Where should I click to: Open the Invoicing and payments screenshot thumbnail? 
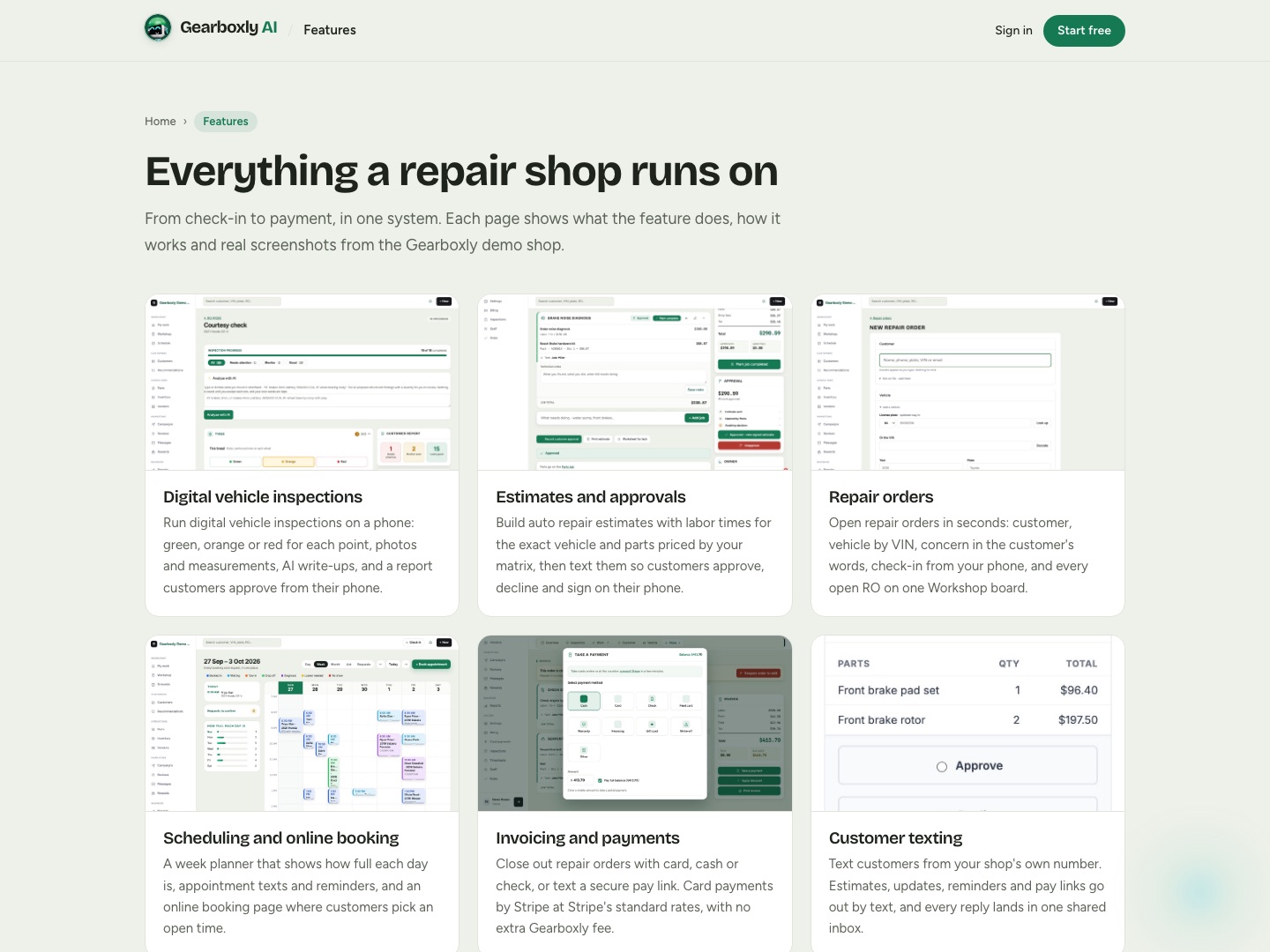pyautogui.click(x=635, y=724)
